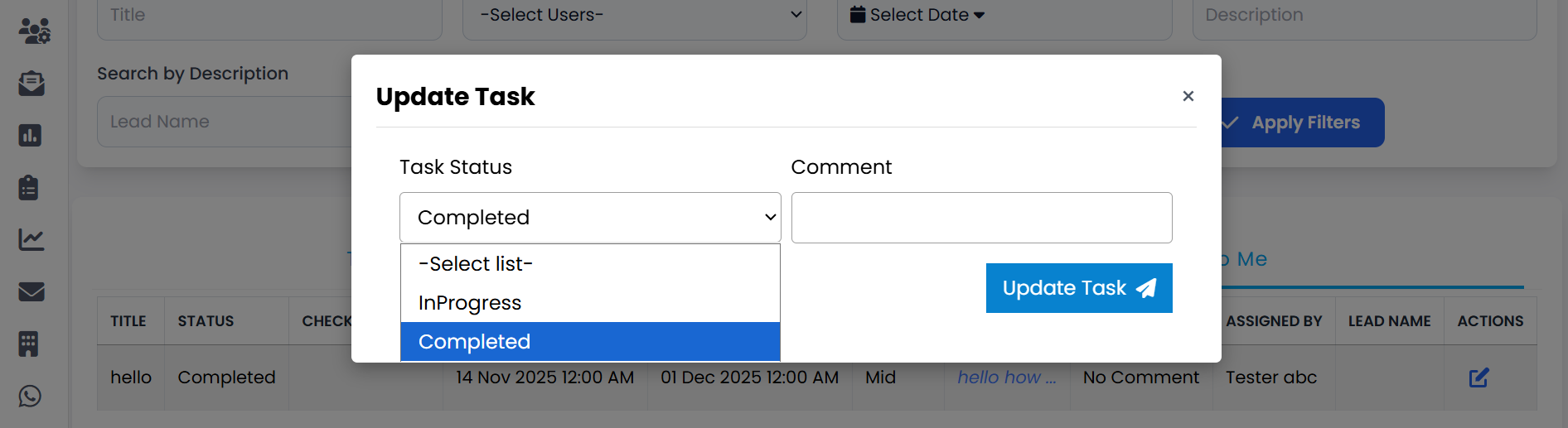The height and width of the screenshot is (428, 1568).
Task: Open the line graph analytics sidebar icon
Action: click(31, 240)
